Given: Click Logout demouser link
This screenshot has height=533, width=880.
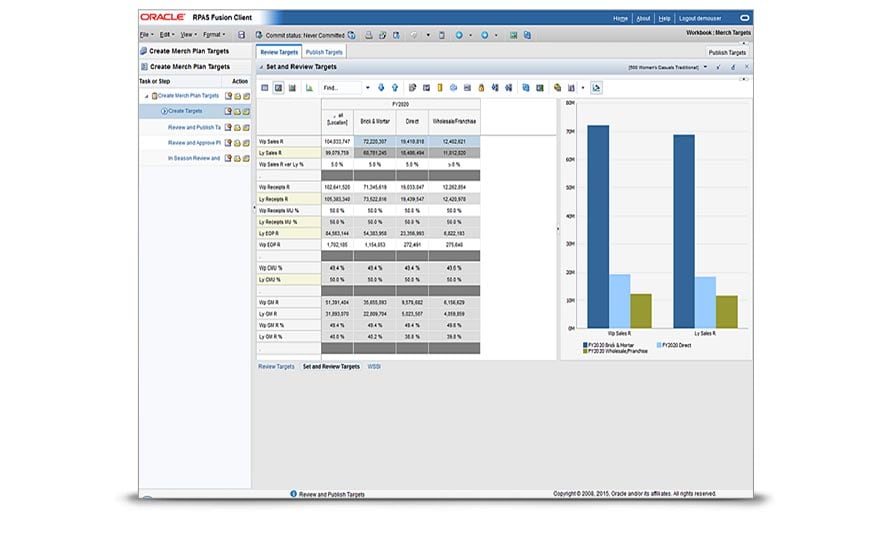Looking at the screenshot, I should [x=700, y=19].
